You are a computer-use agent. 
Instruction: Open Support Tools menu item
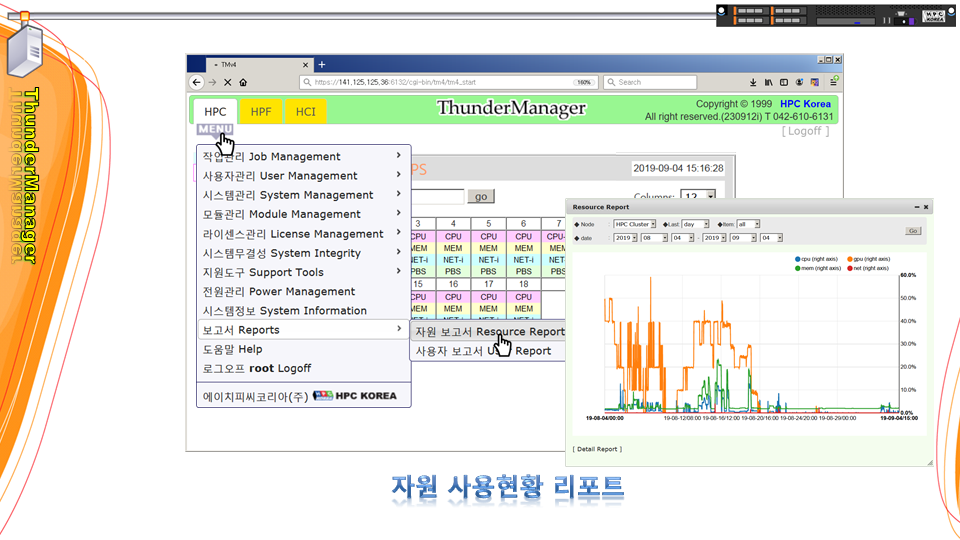coord(303,272)
